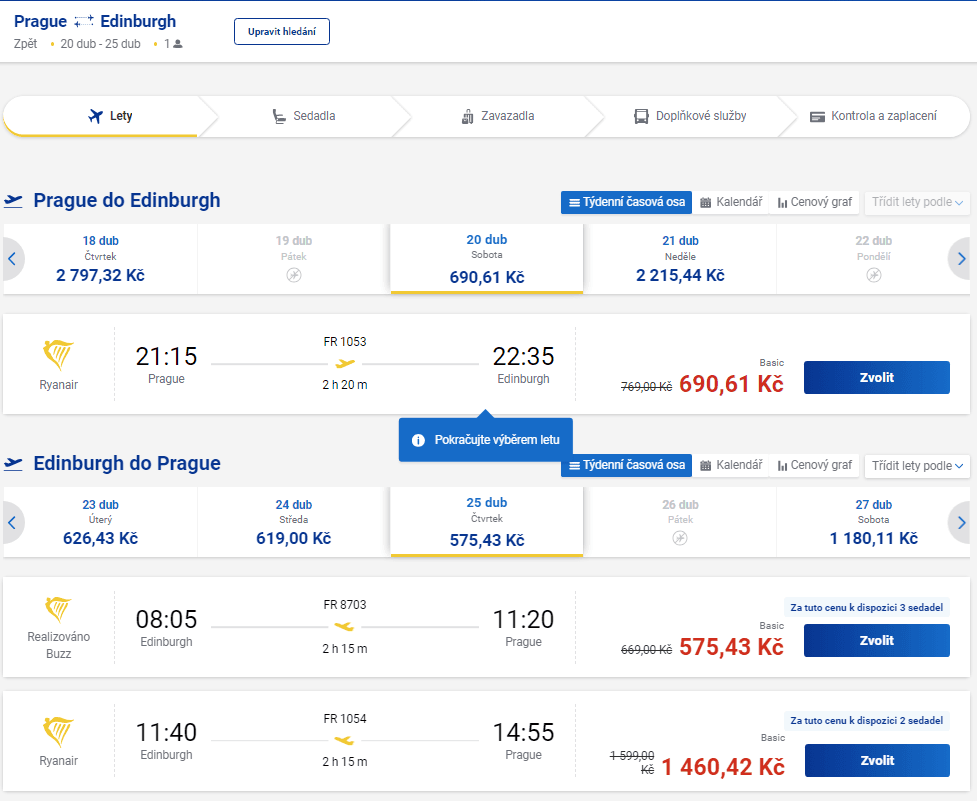Show later outbound dates with right chevron

pyautogui.click(x=961, y=258)
